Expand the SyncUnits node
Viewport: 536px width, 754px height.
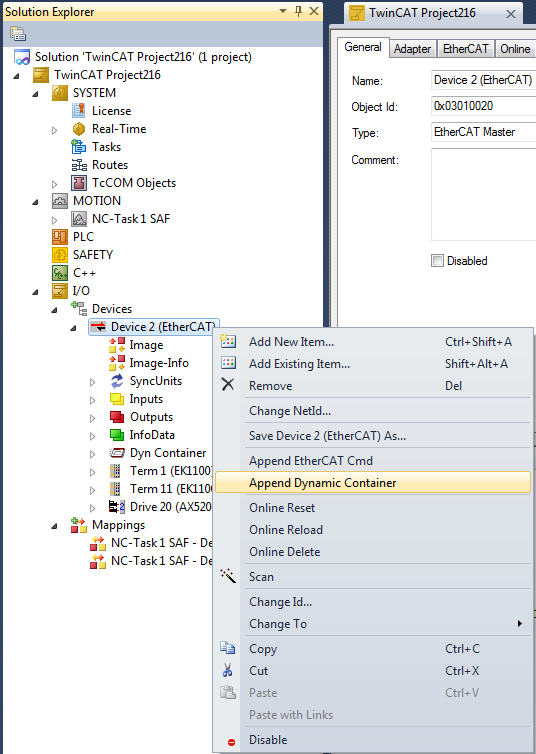tap(92, 382)
